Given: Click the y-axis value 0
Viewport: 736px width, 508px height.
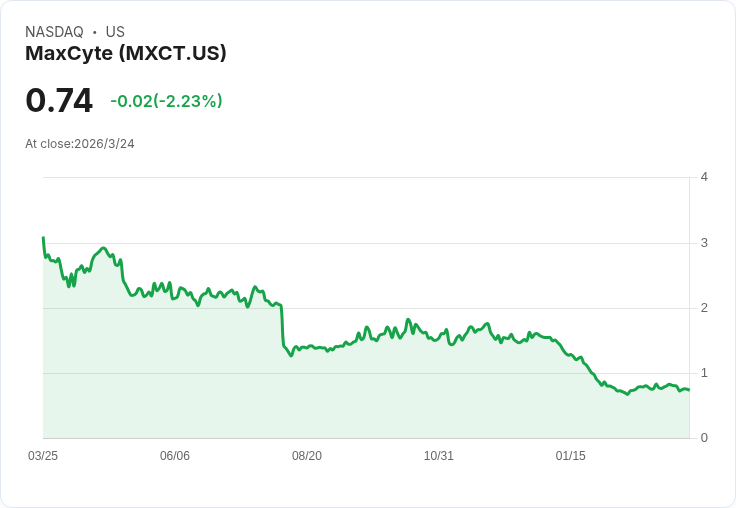Looking at the screenshot, I should coord(704,438).
